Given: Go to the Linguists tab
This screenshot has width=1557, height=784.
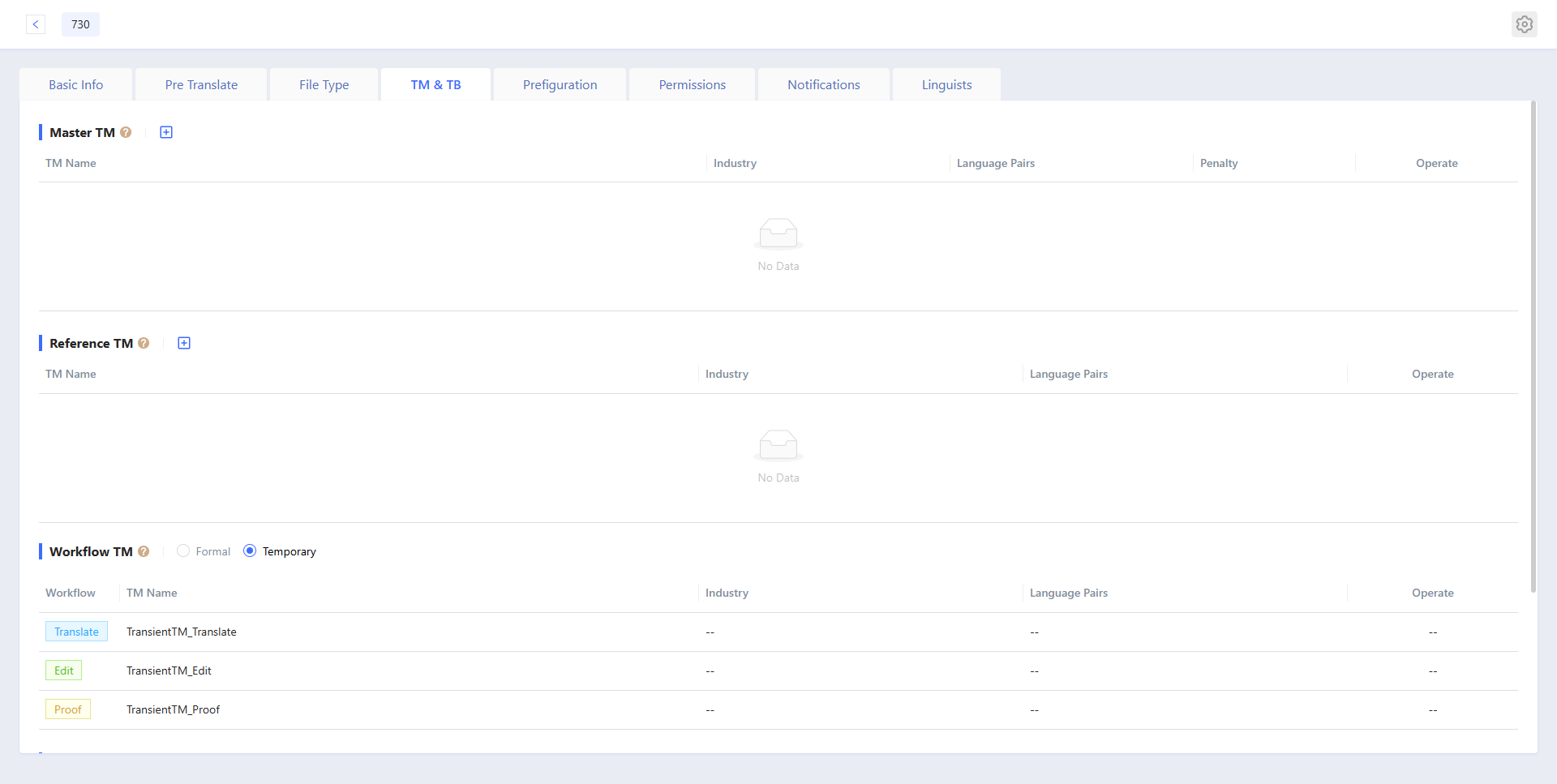Looking at the screenshot, I should click(x=946, y=84).
